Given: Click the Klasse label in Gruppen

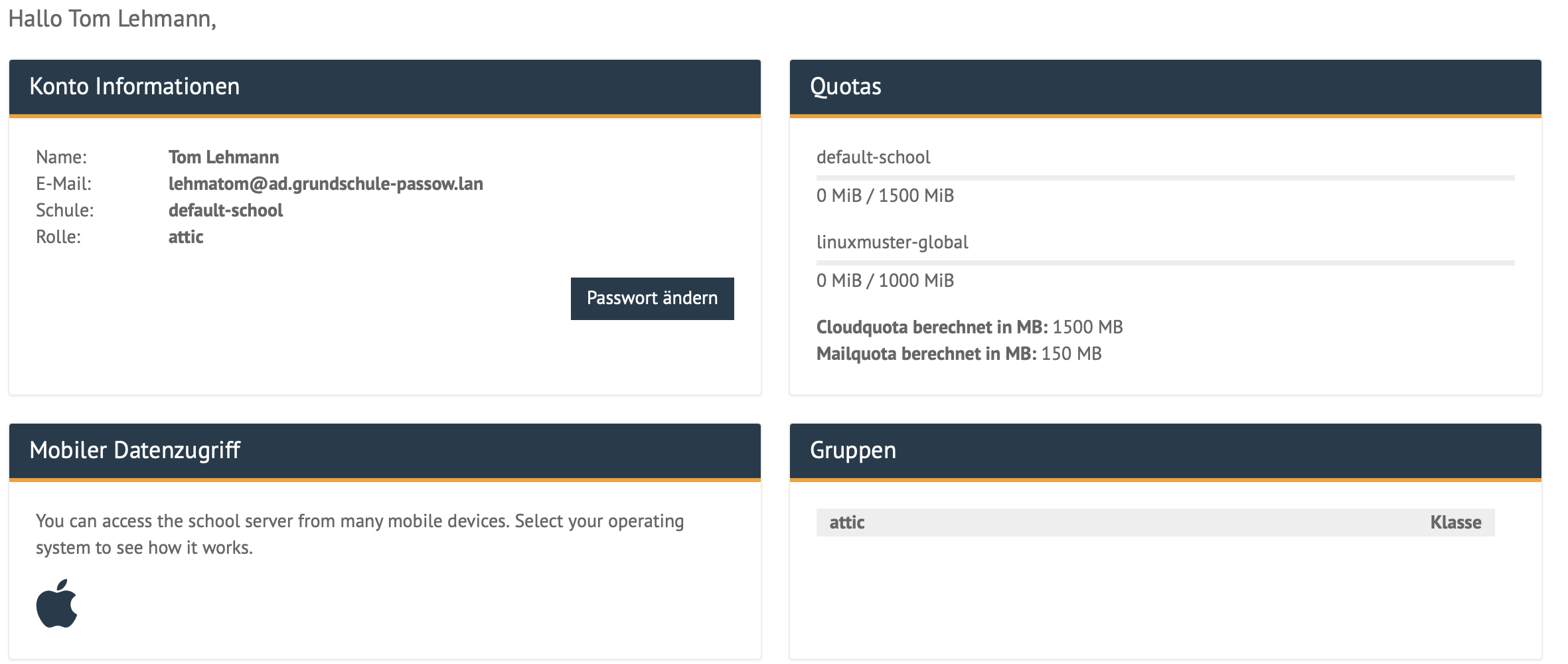Looking at the screenshot, I should pyautogui.click(x=1455, y=523).
